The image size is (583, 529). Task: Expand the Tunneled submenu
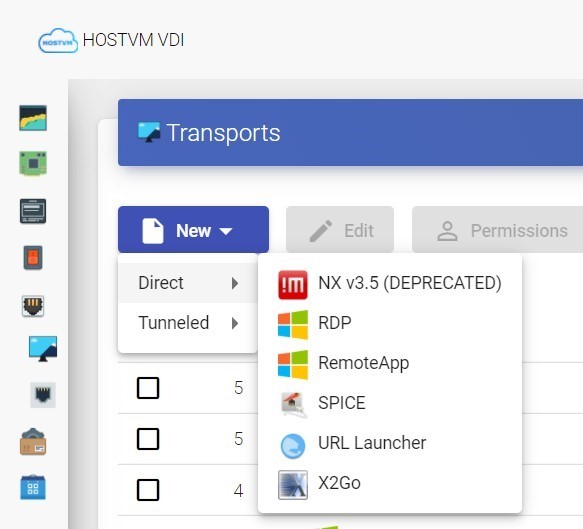click(x=188, y=323)
